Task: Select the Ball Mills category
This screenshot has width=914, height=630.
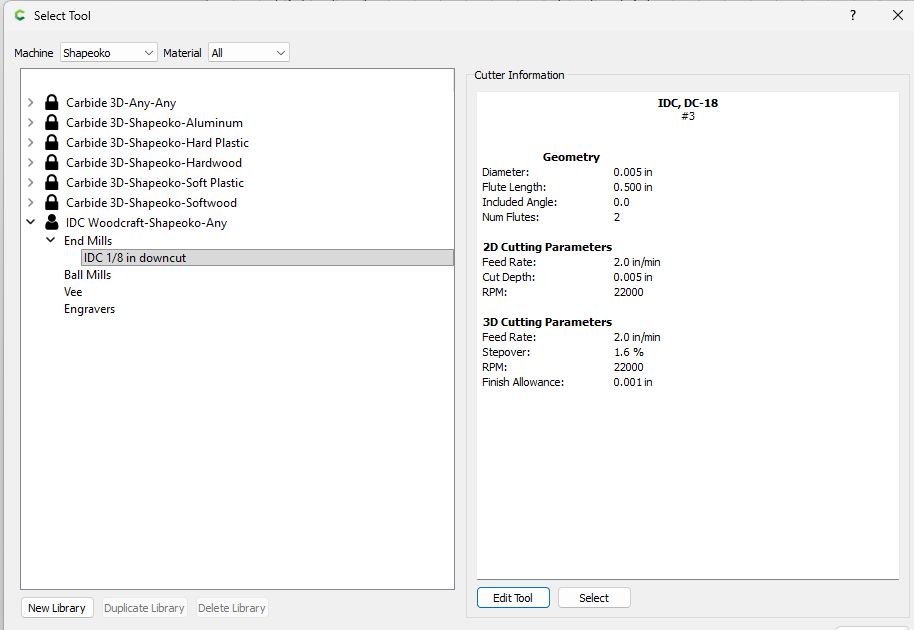Action: tap(87, 274)
